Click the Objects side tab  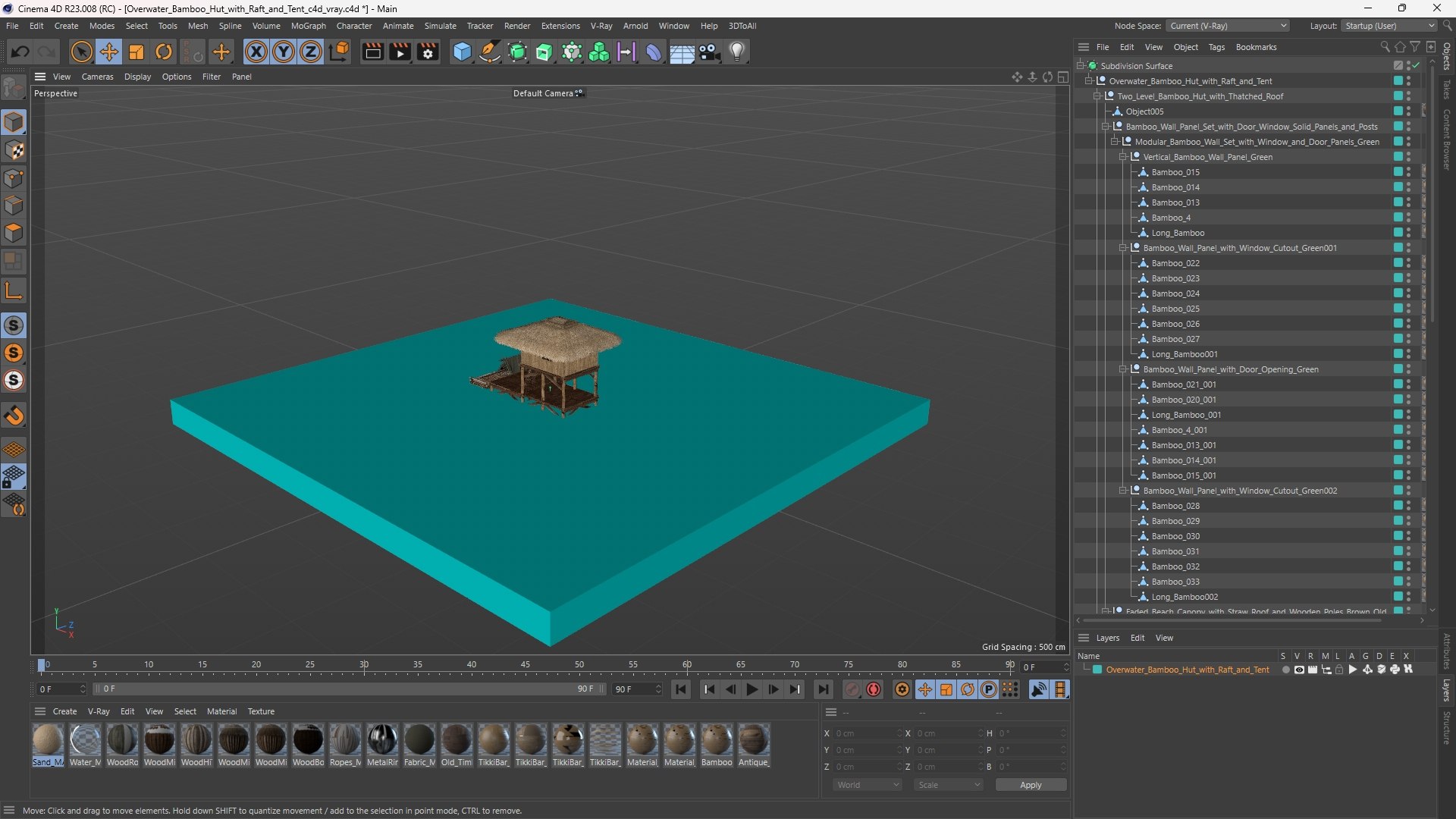point(1447,55)
